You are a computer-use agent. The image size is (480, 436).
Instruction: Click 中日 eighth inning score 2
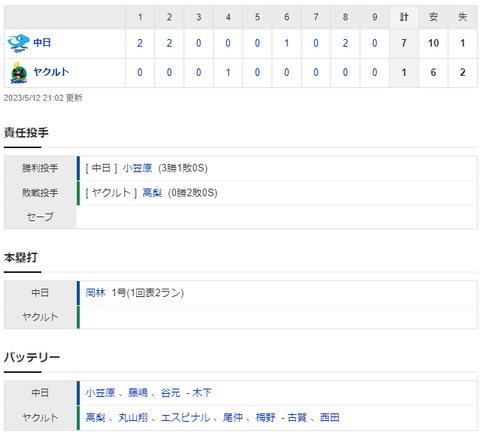345,43
